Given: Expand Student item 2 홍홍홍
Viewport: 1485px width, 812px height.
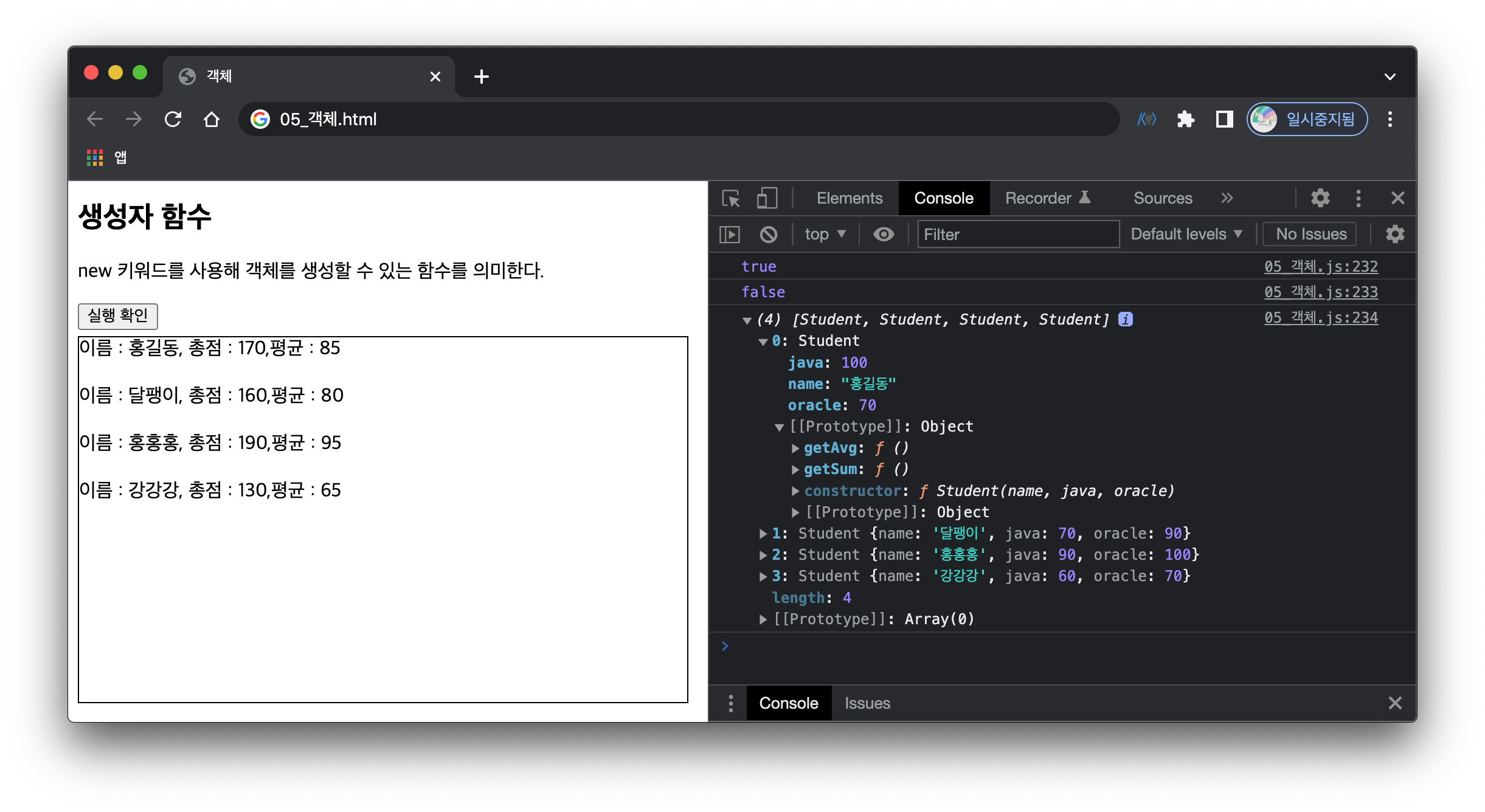Looking at the screenshot, I should [763, 555].
